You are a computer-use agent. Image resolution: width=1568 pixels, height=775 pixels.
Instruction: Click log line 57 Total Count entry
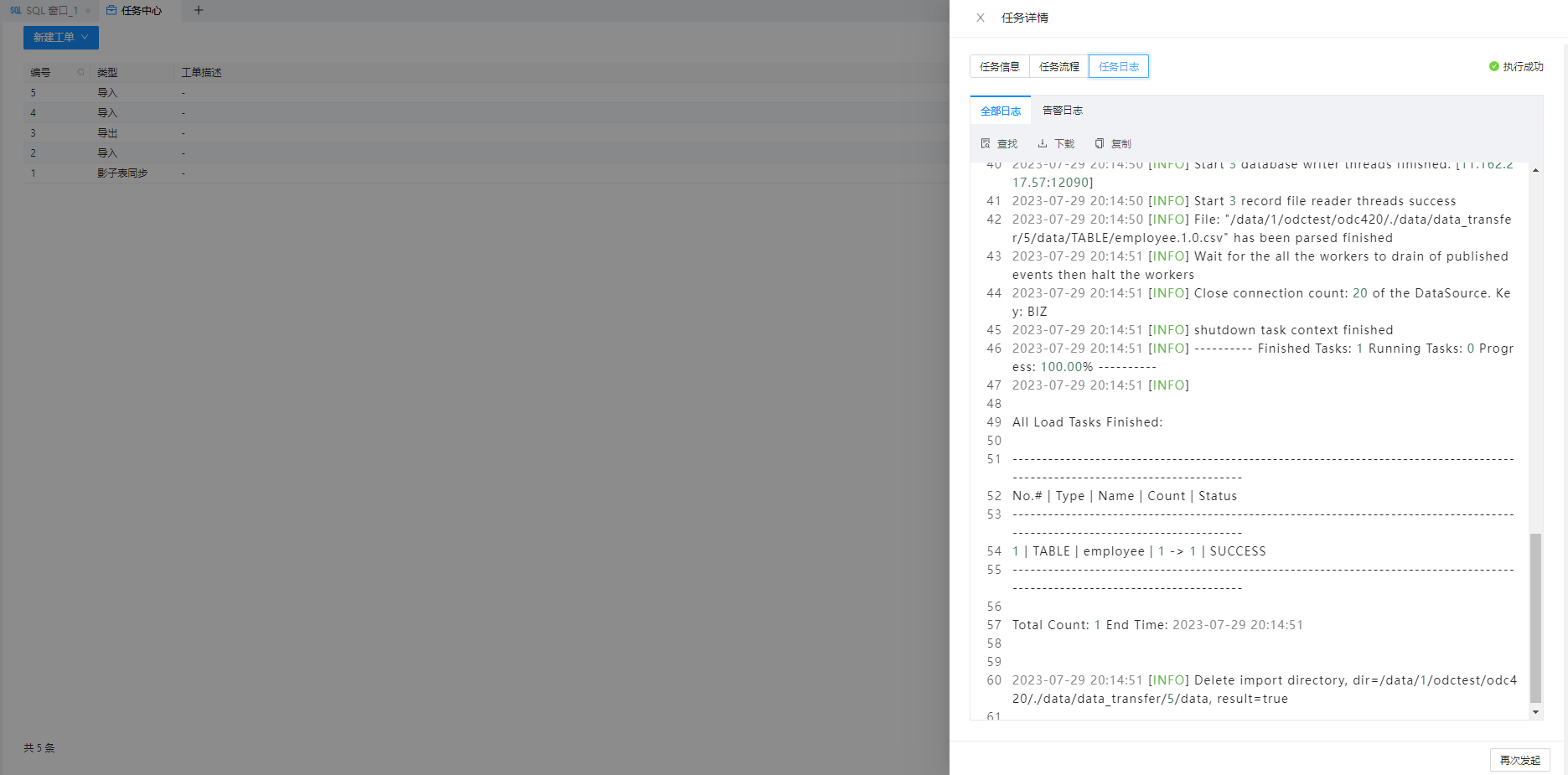point(1157,625)
